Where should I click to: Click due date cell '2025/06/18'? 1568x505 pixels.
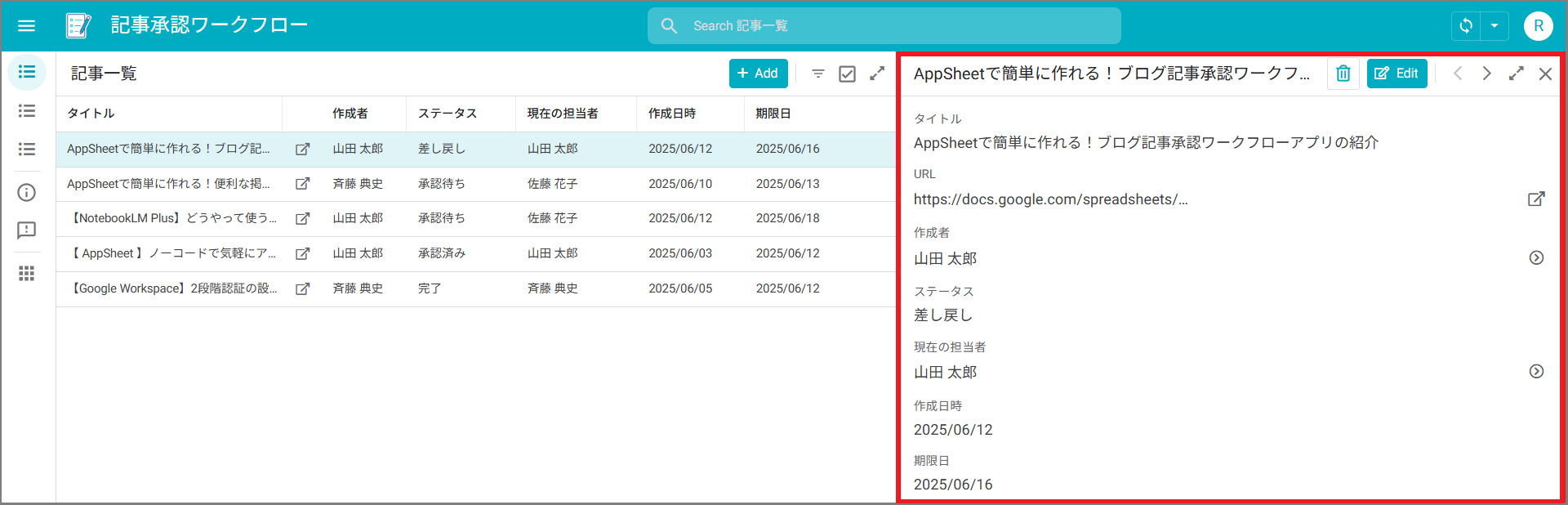point(787,218)
